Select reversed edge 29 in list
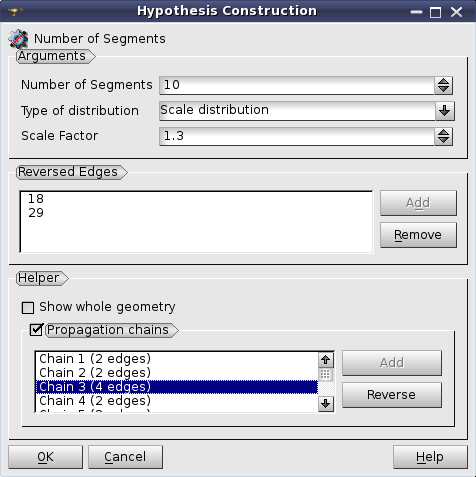 coord(36,213)
